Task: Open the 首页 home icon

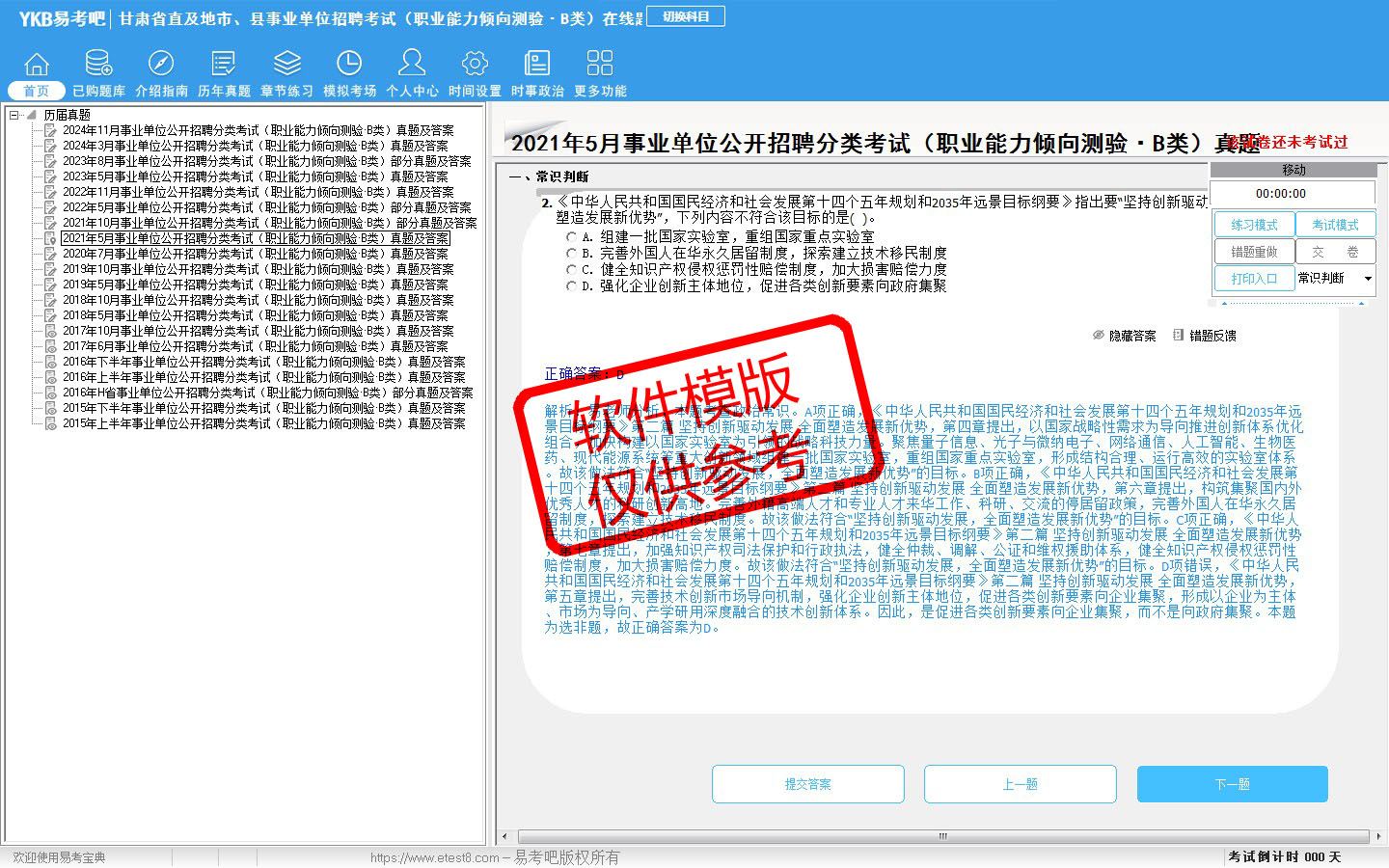Action: point(37,65)
